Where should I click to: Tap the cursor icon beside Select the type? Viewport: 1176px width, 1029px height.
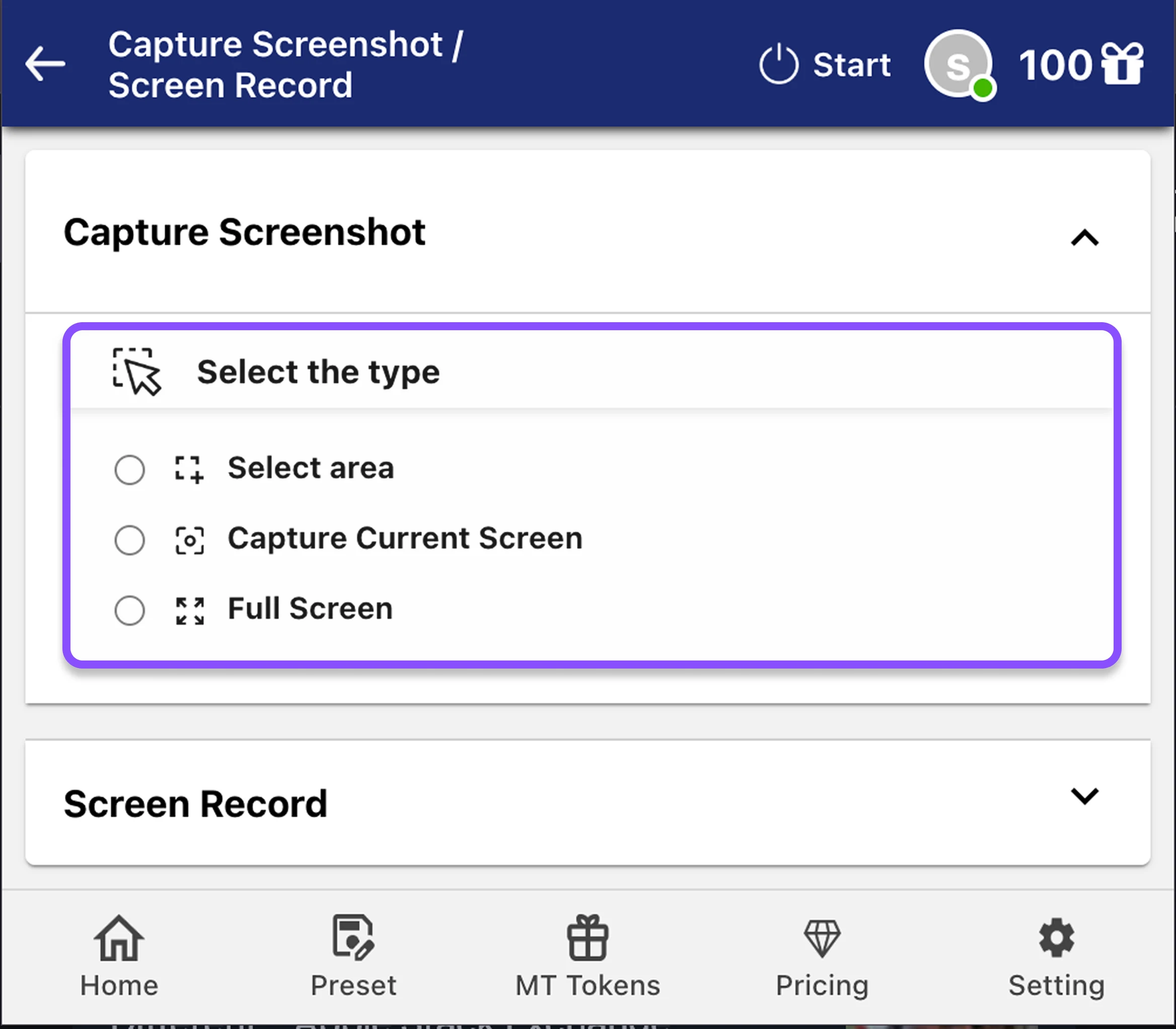tap(136, 371)
